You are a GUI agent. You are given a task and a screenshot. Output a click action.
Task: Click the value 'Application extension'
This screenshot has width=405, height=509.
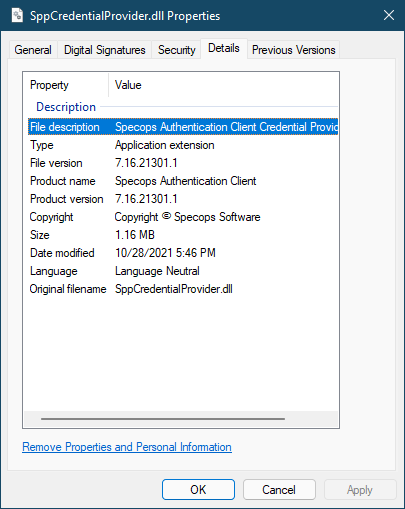(x=165, y=145)
